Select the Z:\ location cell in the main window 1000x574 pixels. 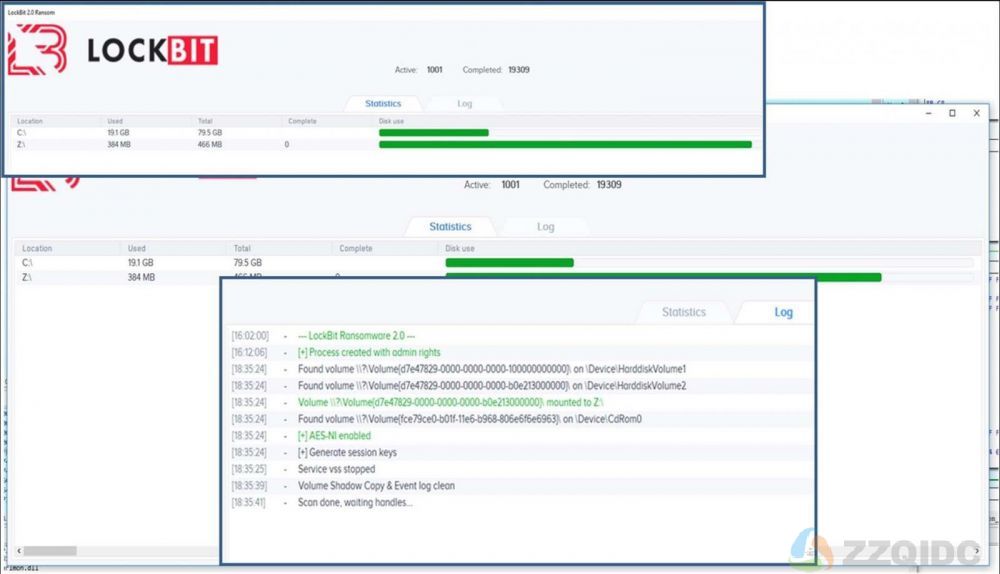click(27, 277)
